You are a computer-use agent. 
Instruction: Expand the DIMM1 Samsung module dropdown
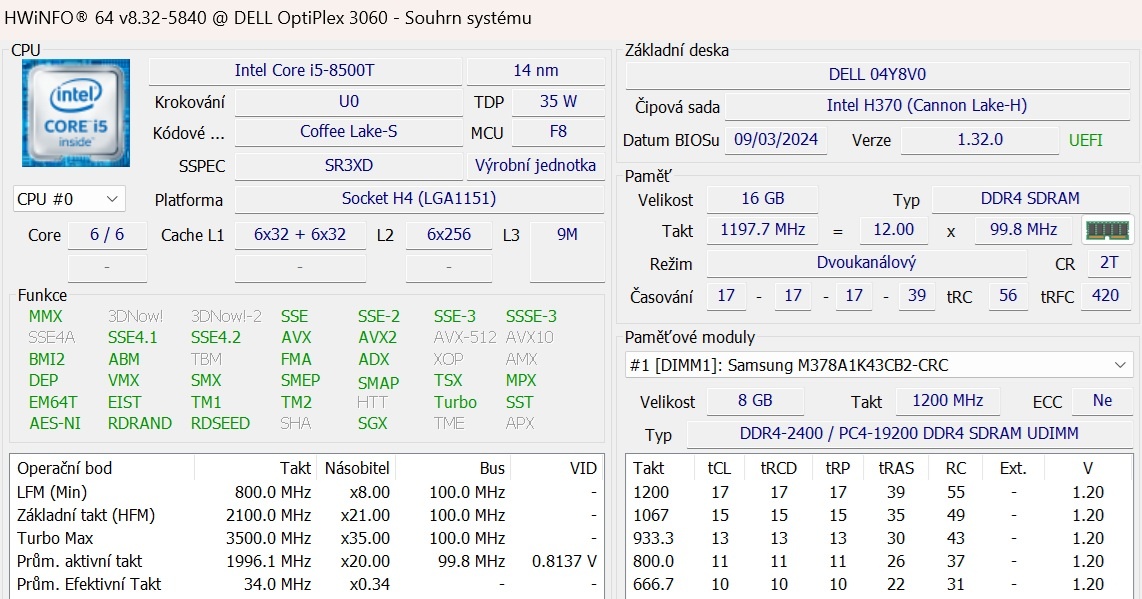(x=1117, y=365)
